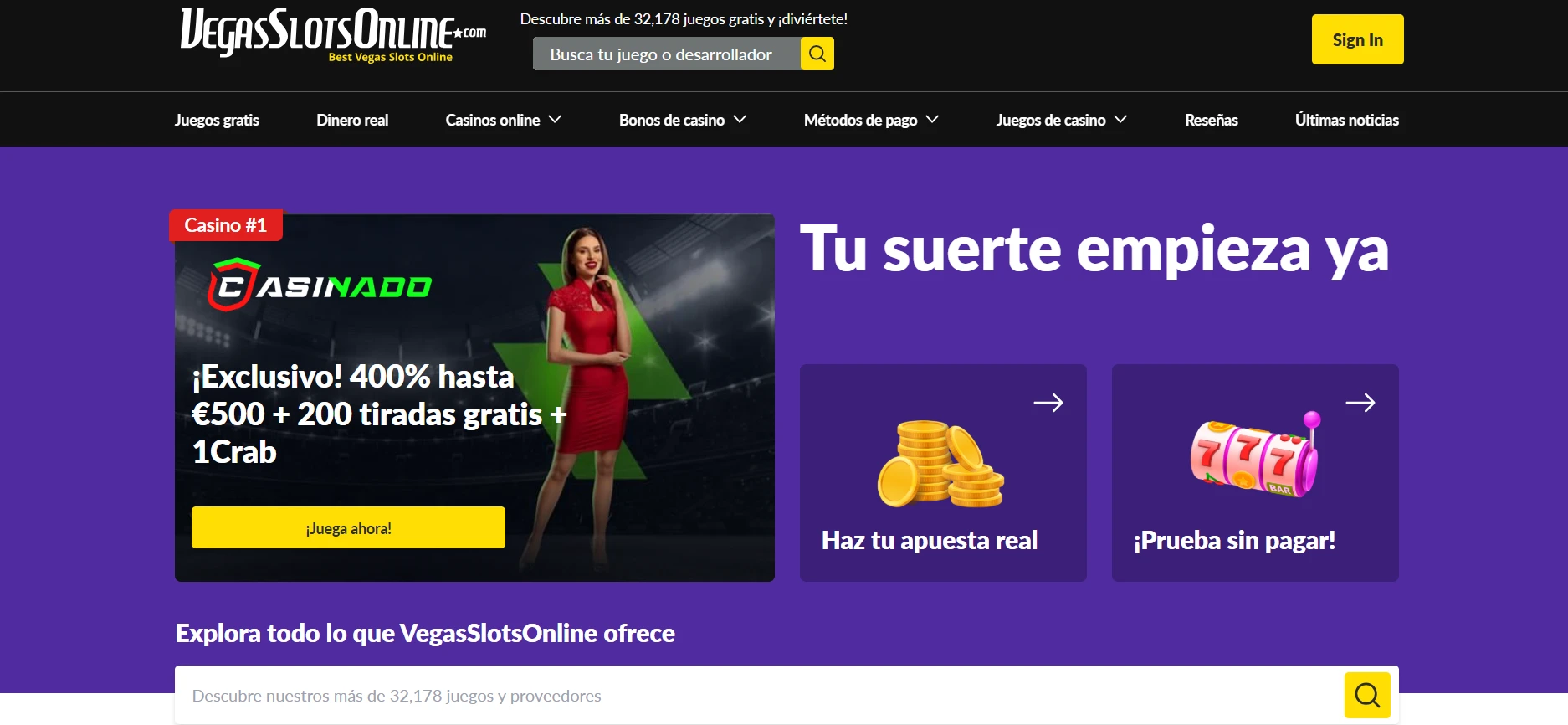Expand the Métodos de pago dropdown

(x=871, y=120)
